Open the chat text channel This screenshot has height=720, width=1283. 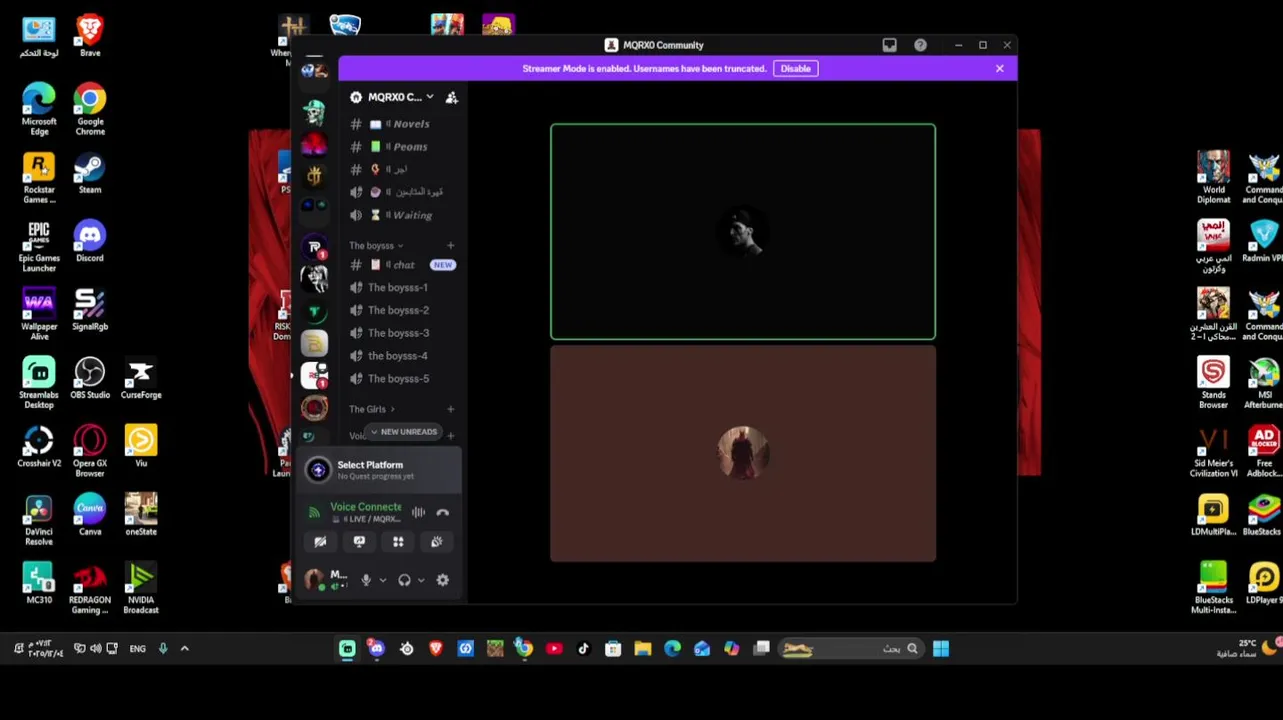click(402, 265)
